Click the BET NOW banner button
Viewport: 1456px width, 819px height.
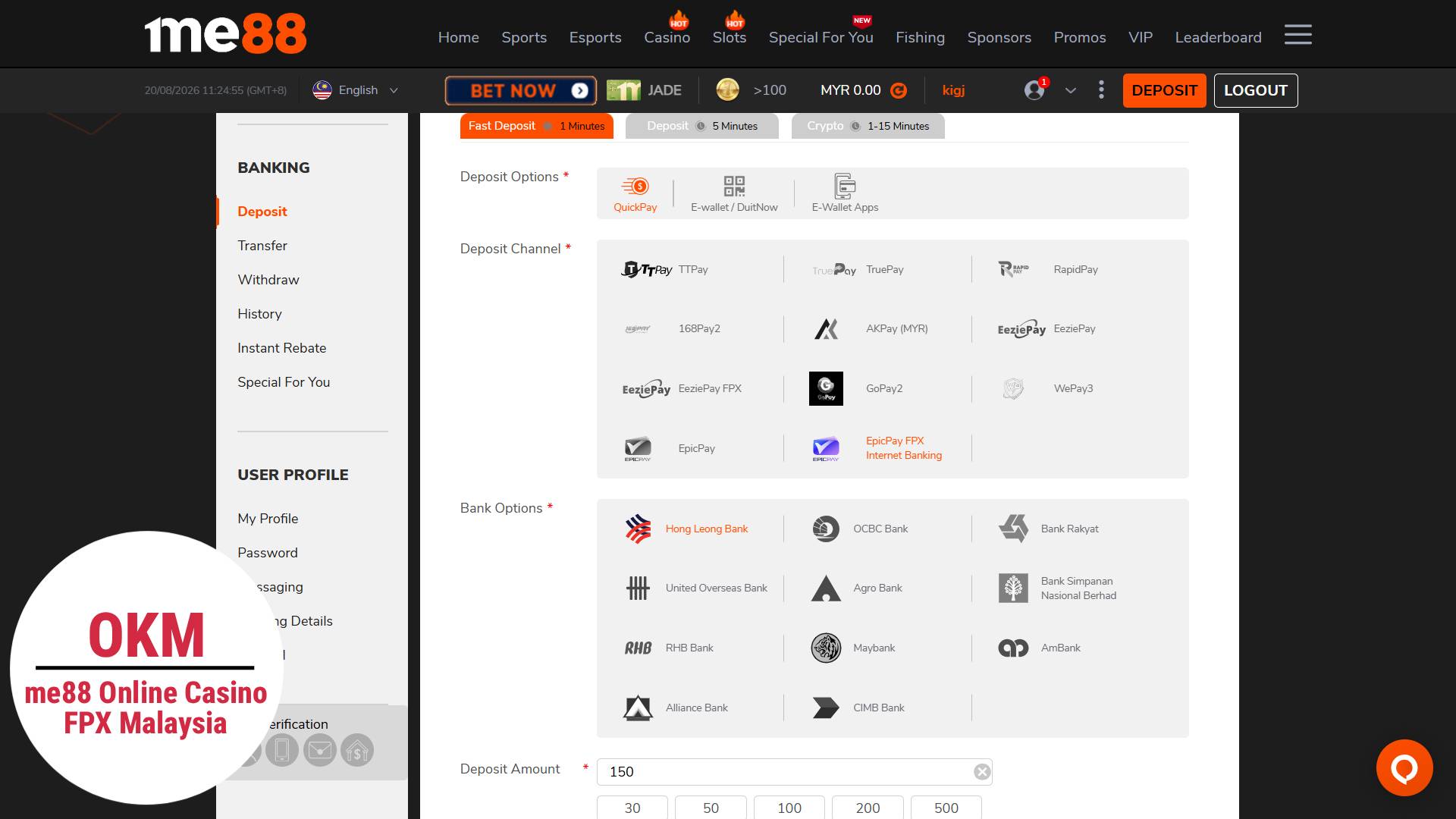521,91
